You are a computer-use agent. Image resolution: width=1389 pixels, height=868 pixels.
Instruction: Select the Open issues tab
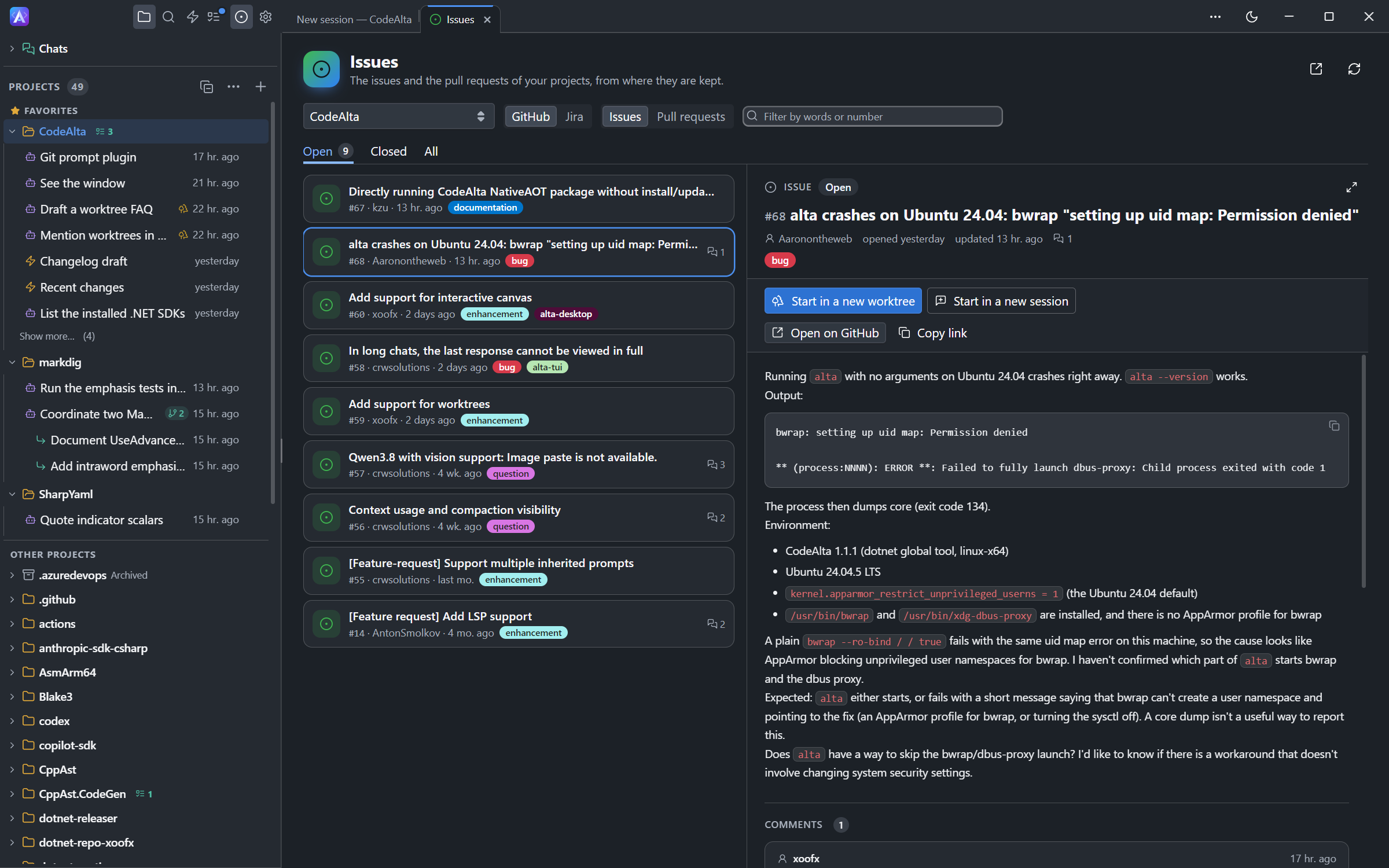click(x=328, y=152)
